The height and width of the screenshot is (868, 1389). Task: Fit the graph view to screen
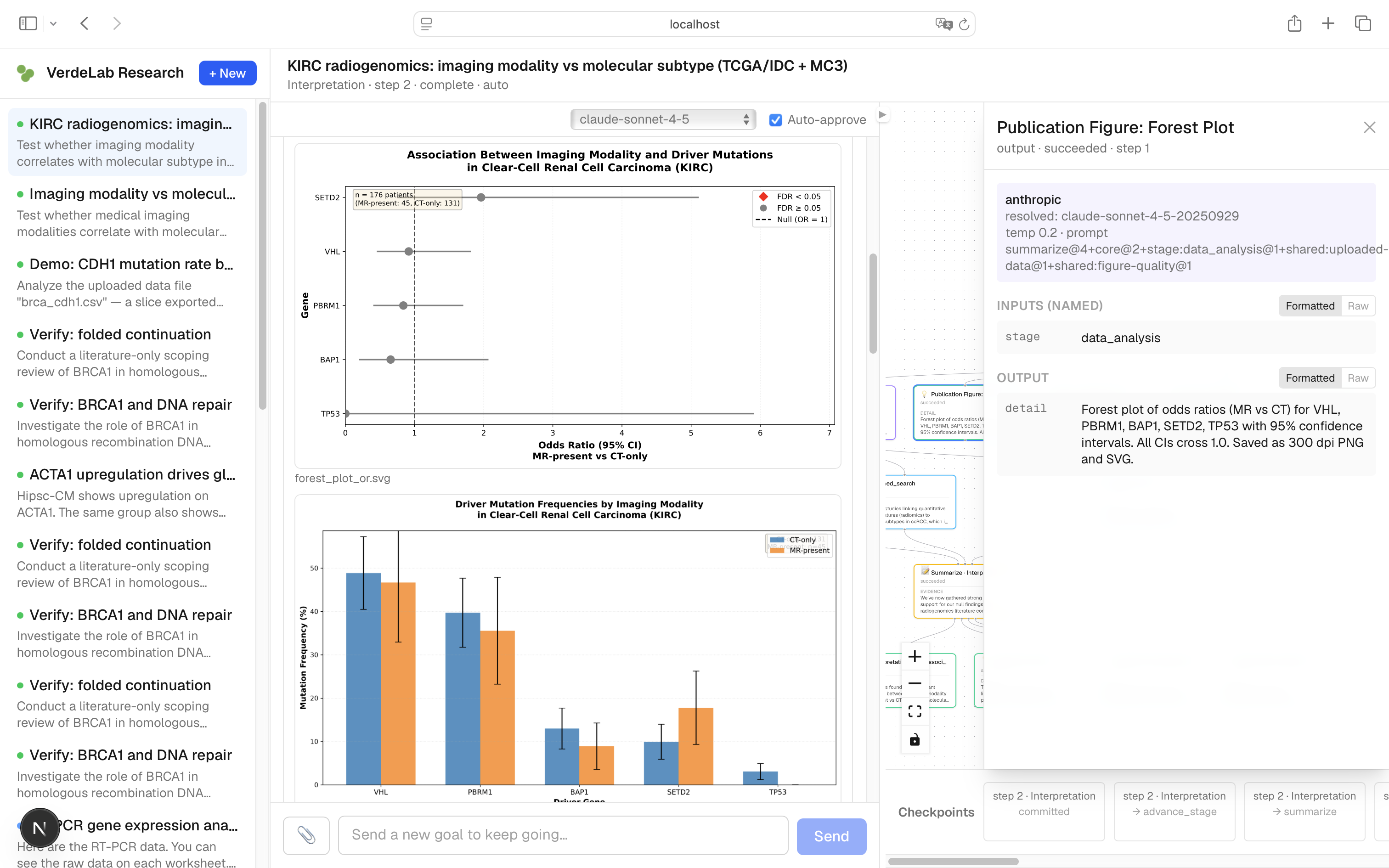915,711
